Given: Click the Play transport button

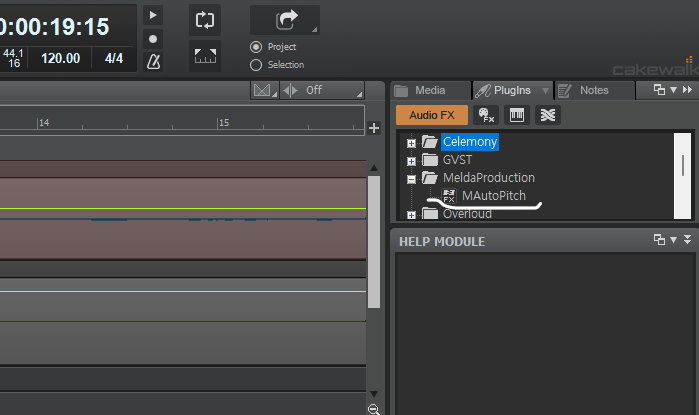Looking at the screenshot, I should click(153, 15).
